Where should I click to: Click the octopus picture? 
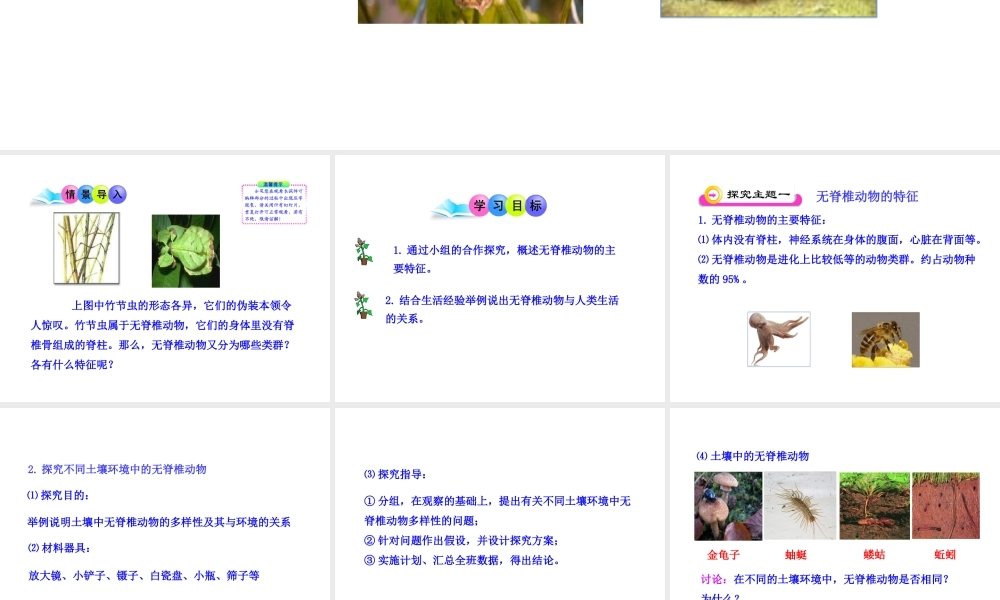[x=779, y=339]
